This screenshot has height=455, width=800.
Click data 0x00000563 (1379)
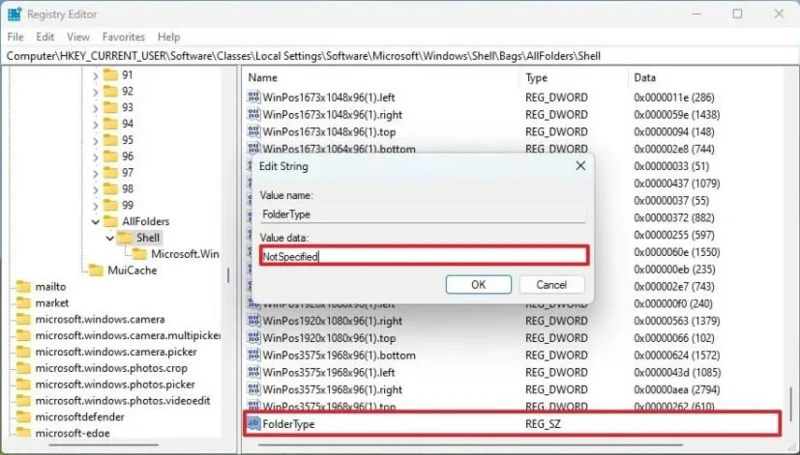[x=677, y=321]
